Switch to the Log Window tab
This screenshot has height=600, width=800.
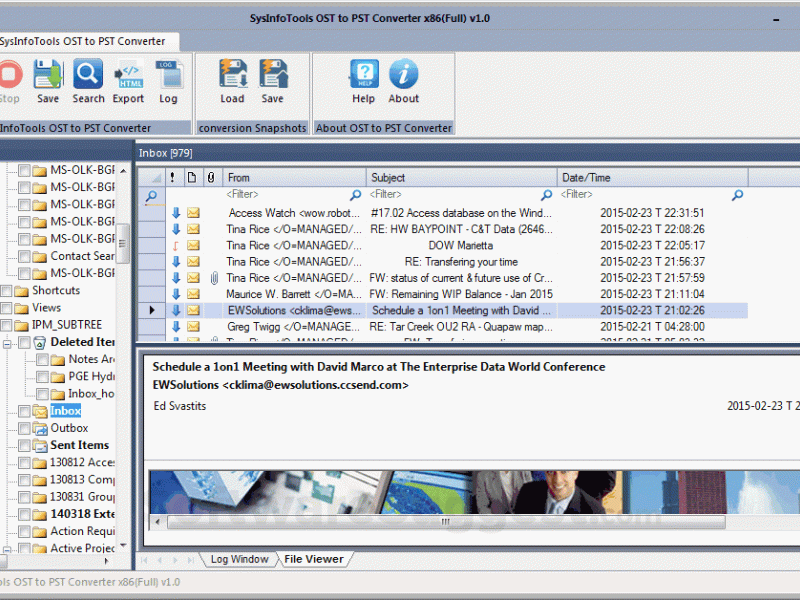click(239, 559)
